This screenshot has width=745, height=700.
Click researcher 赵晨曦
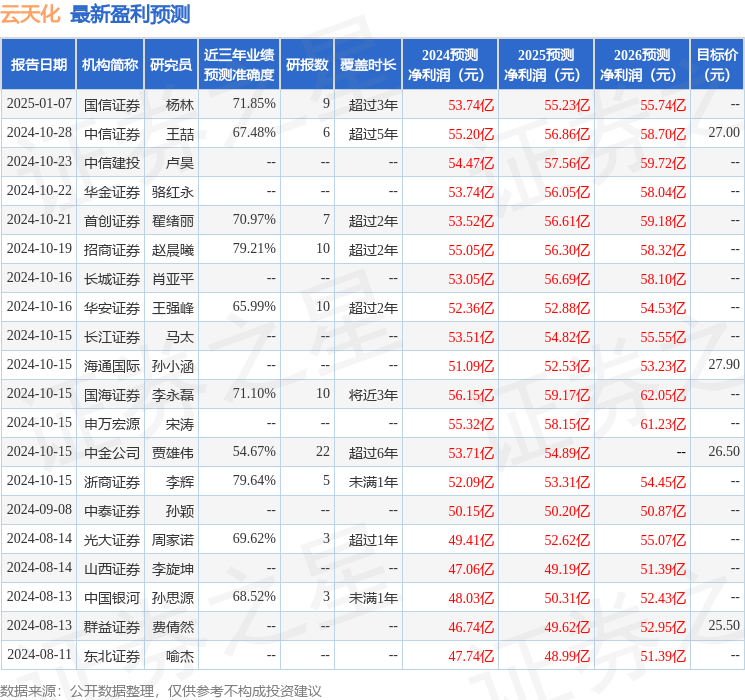173,250
